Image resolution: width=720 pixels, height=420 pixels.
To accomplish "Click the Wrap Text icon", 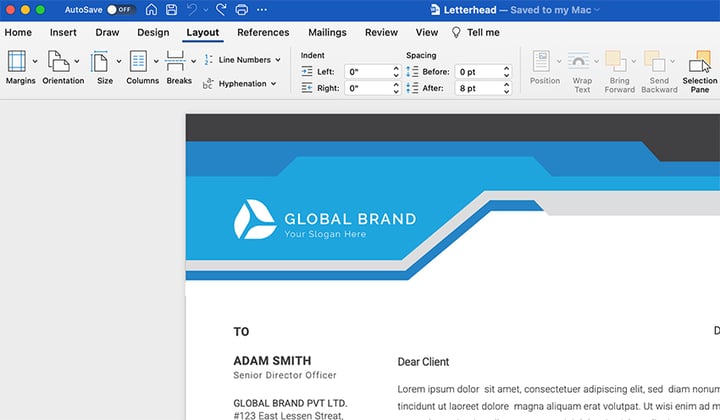I will pyautogui.click(x=579, y=61).
